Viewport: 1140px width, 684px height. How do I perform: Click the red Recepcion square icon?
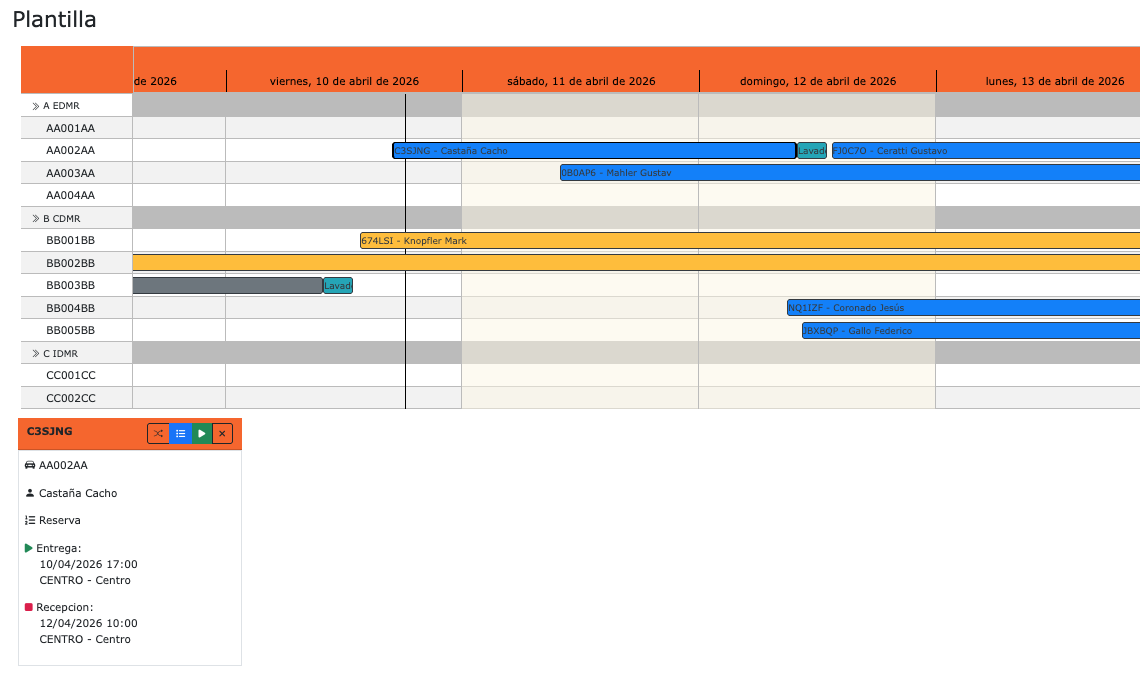pyautogui.click(x=28, y=607)
